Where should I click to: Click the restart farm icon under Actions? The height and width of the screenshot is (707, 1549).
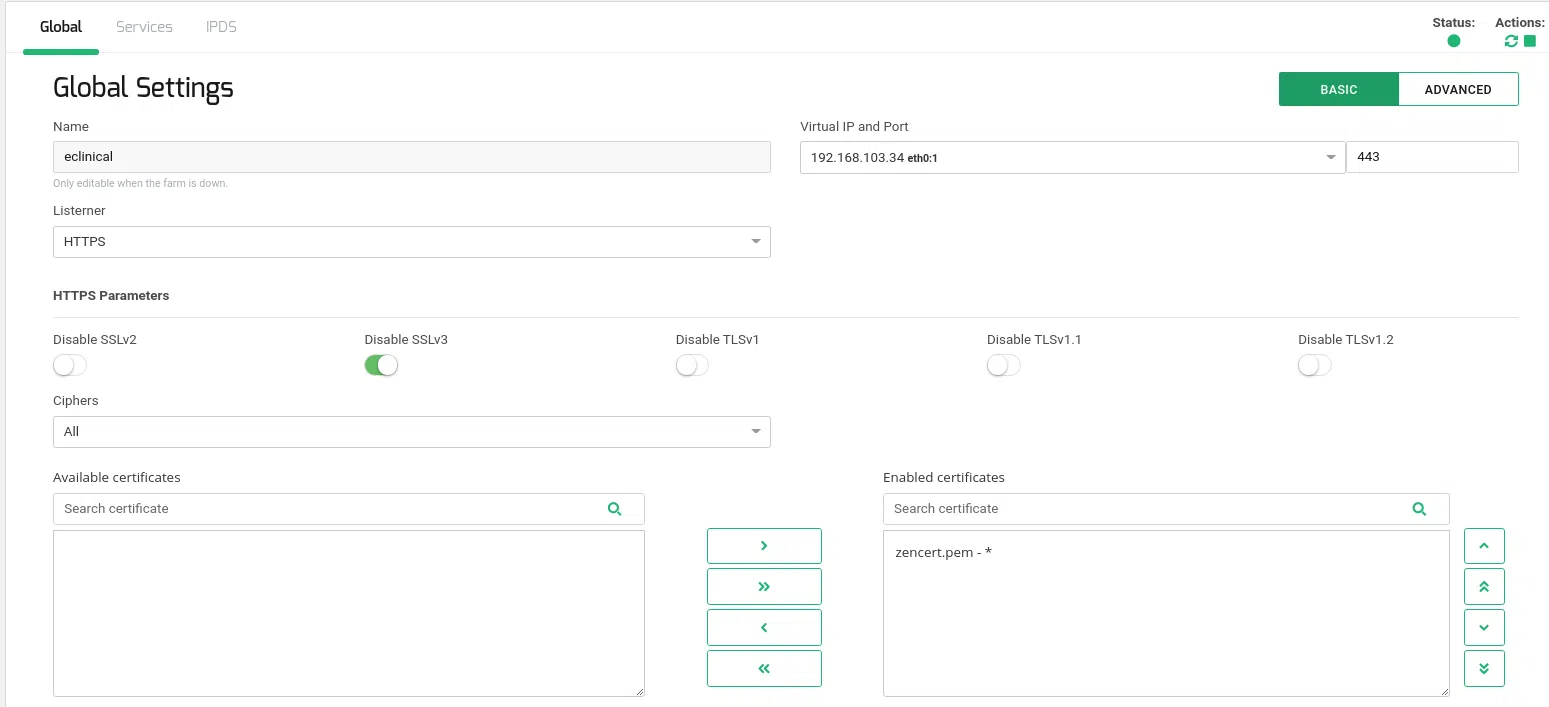point(1511,41)
